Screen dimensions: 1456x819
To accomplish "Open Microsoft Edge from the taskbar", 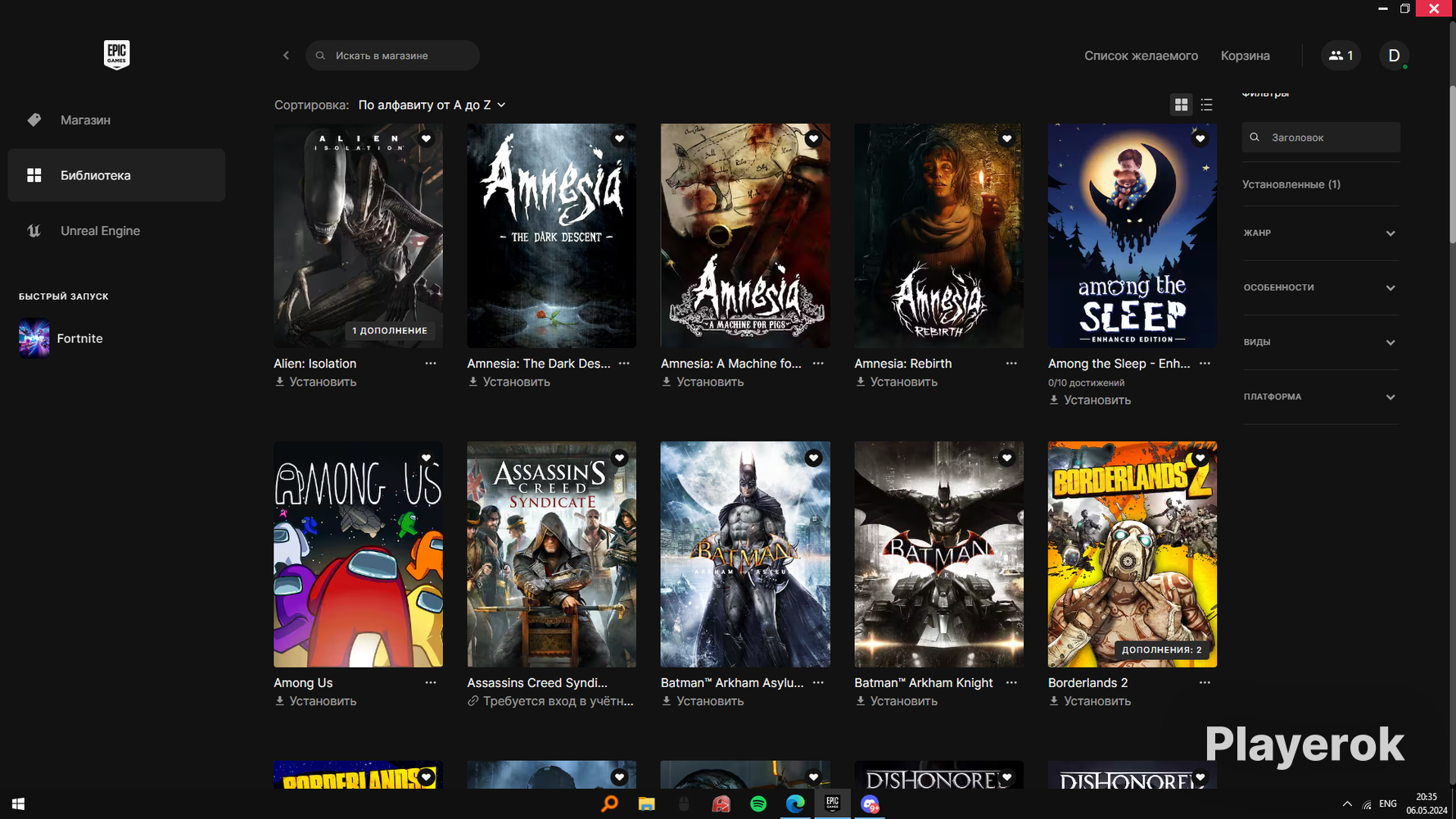I will (x=795, y=804).
